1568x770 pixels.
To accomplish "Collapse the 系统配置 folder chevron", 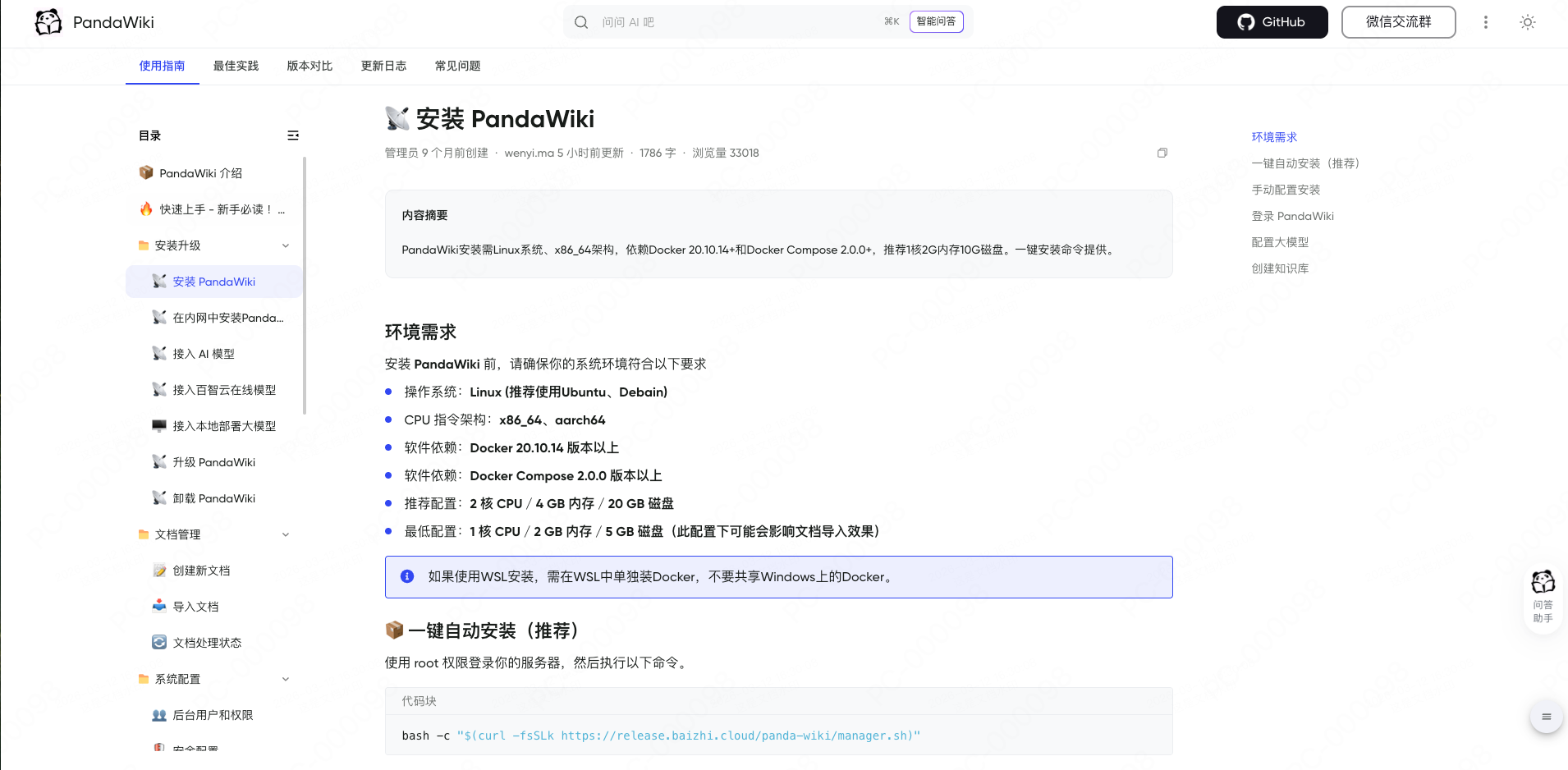I will 286,679.
